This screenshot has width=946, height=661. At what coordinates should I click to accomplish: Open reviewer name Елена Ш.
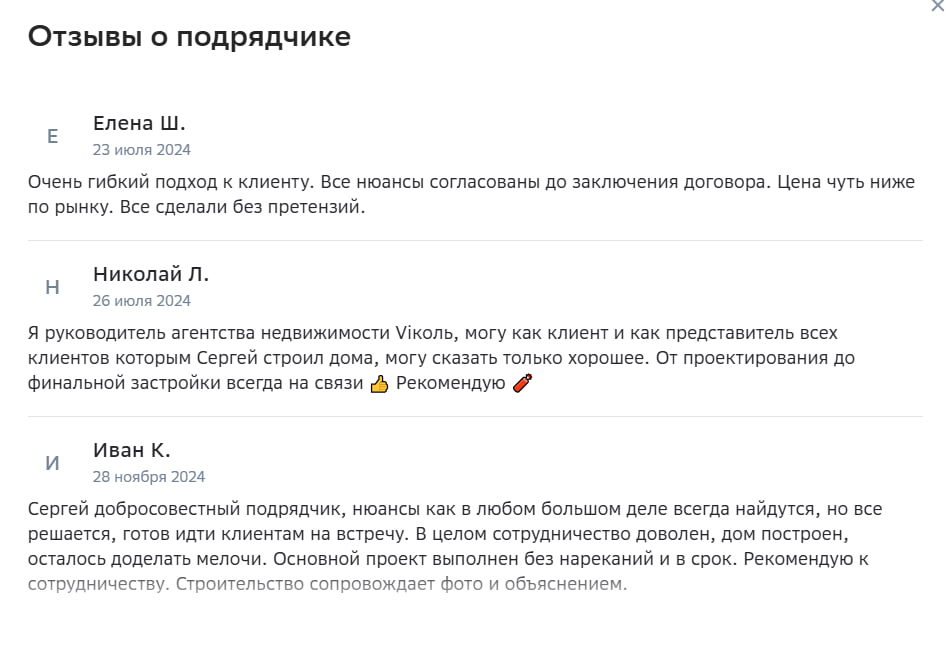pos(139,123)
